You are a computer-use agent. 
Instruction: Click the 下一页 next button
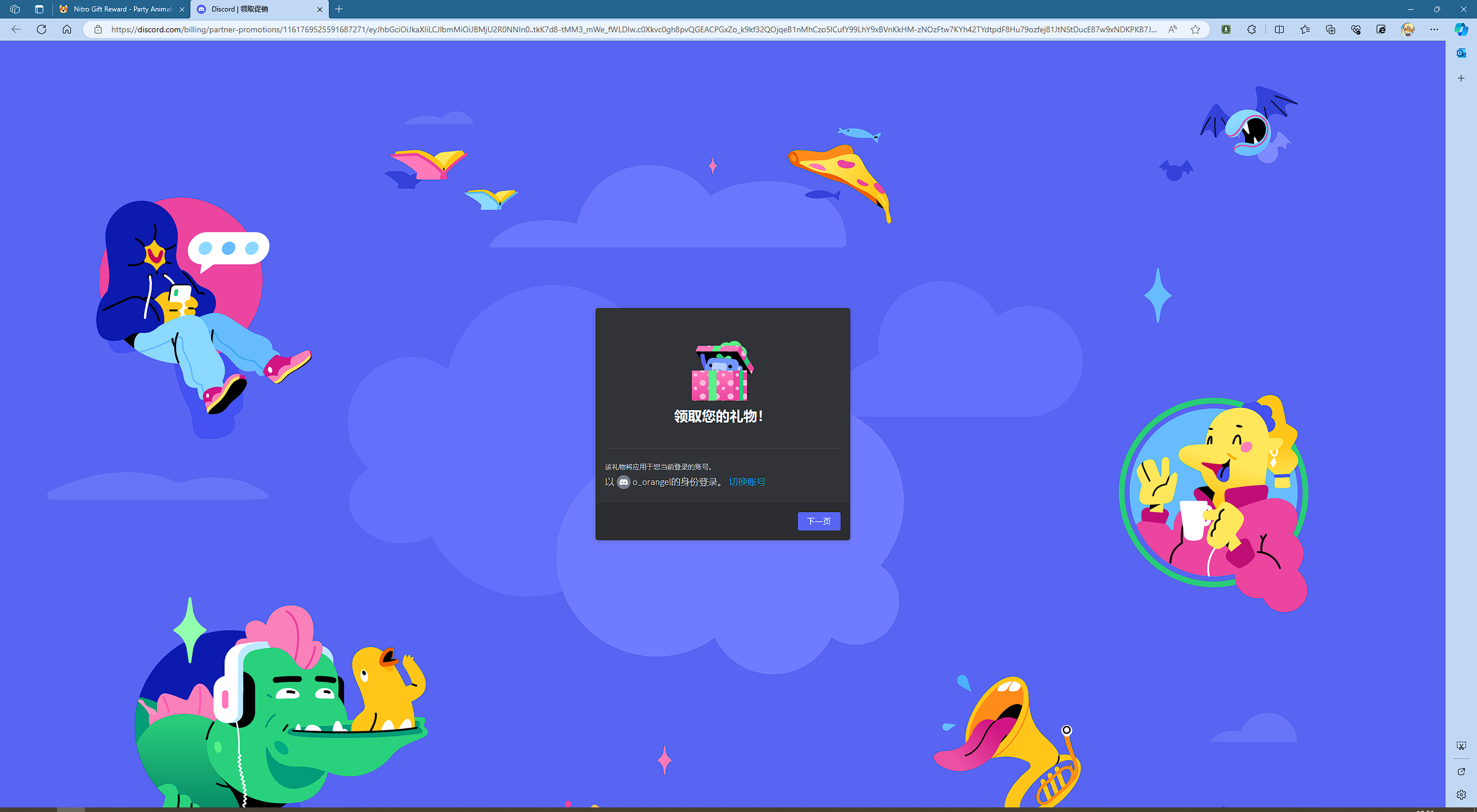coord(819,521)
